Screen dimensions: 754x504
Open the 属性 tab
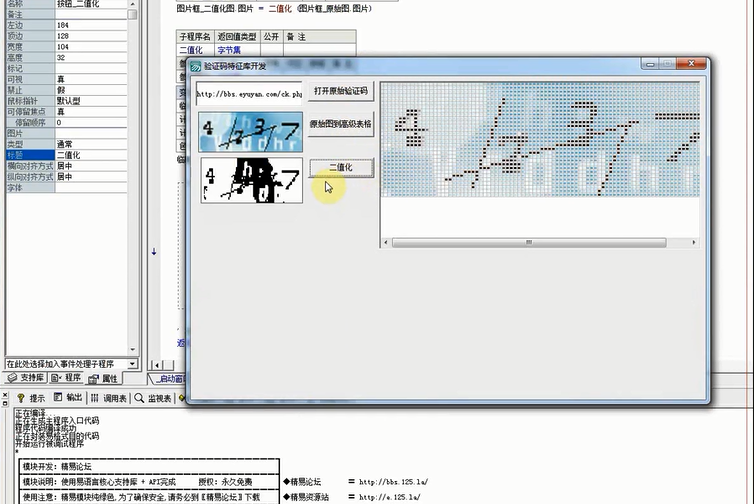coord(104,378)
